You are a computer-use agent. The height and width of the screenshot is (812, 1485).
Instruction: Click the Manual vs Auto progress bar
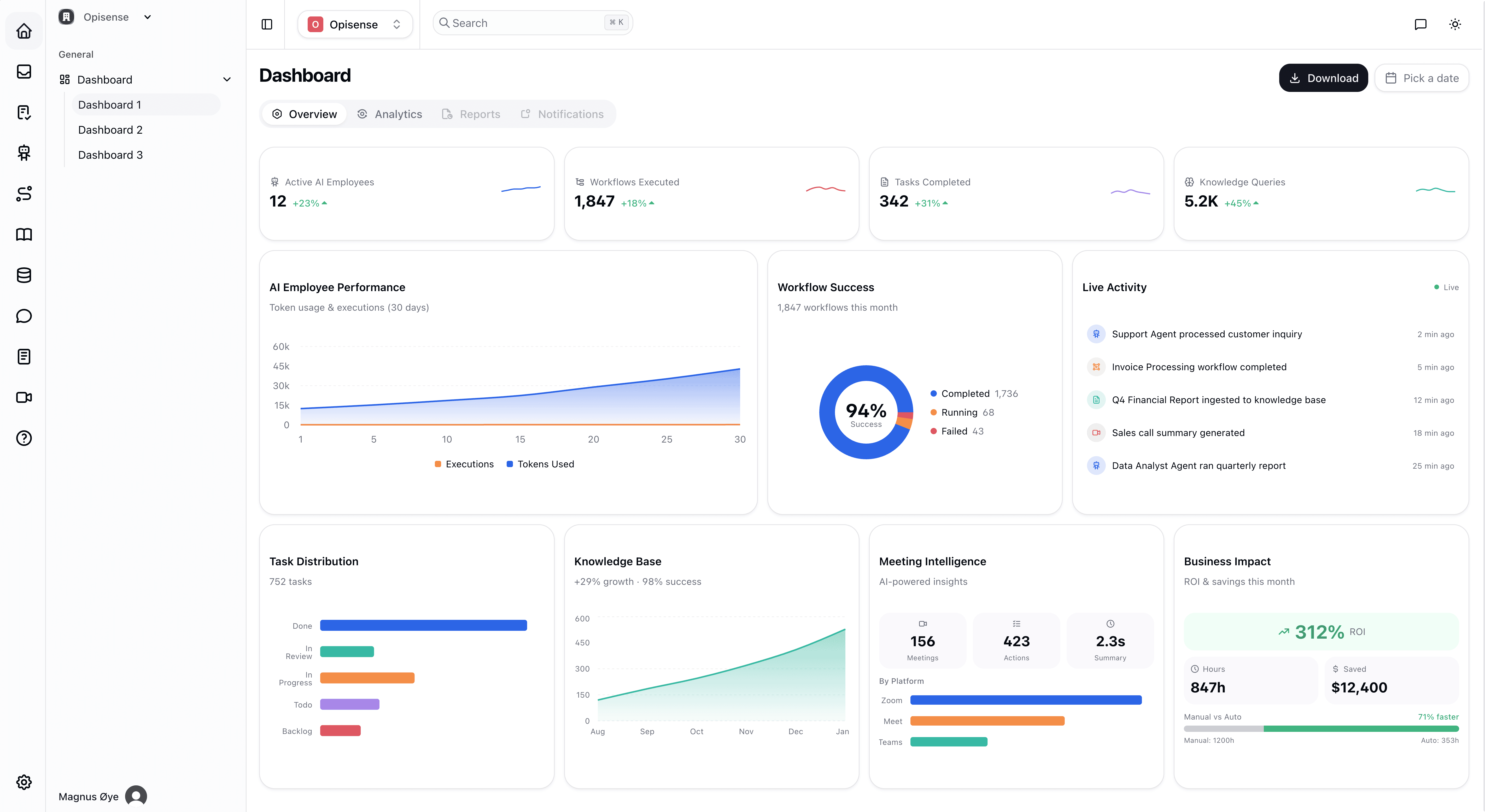click(x=1321, y=728)
